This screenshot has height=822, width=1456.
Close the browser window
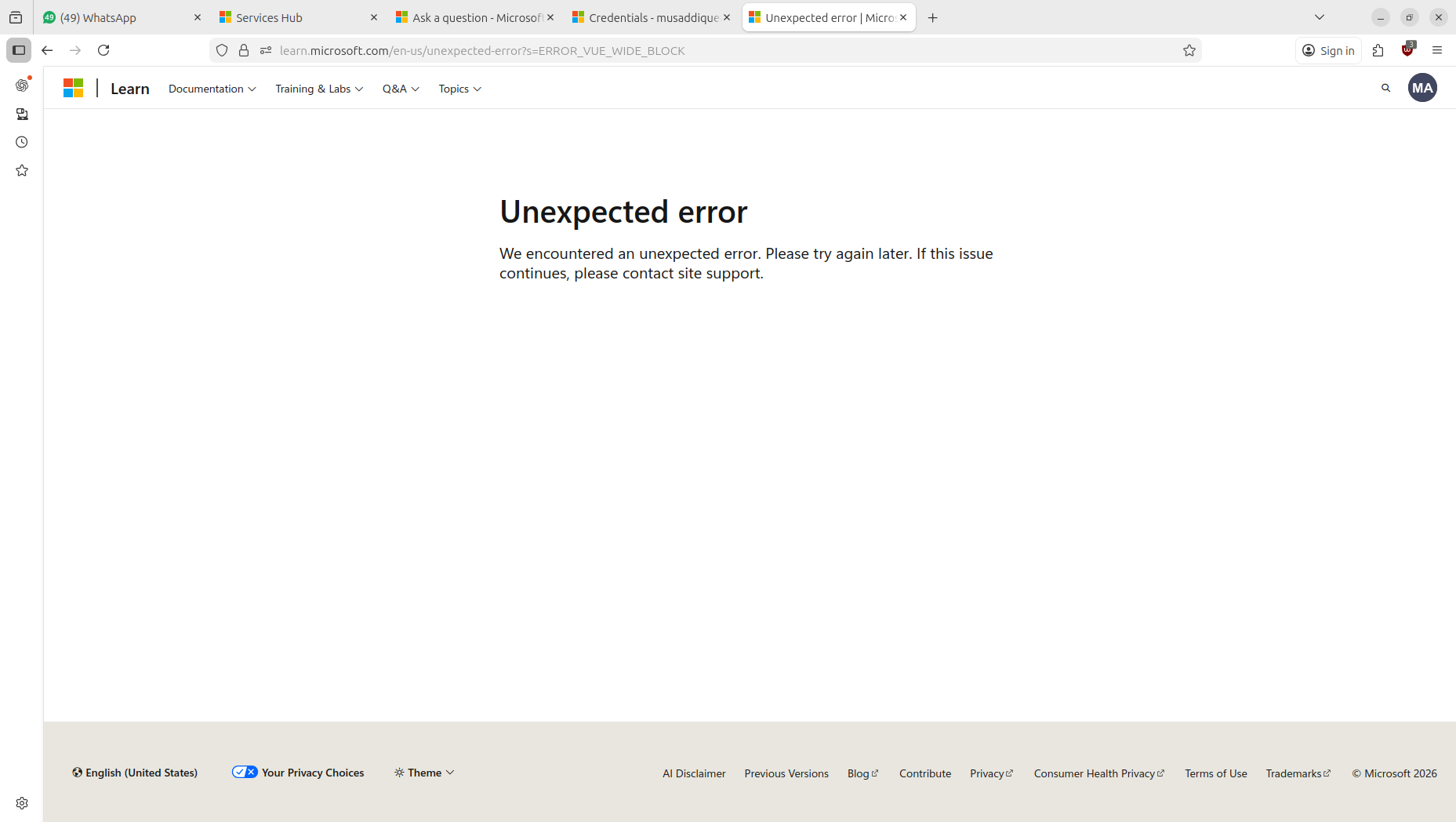pyautogui.click(x=1439, y=17)
